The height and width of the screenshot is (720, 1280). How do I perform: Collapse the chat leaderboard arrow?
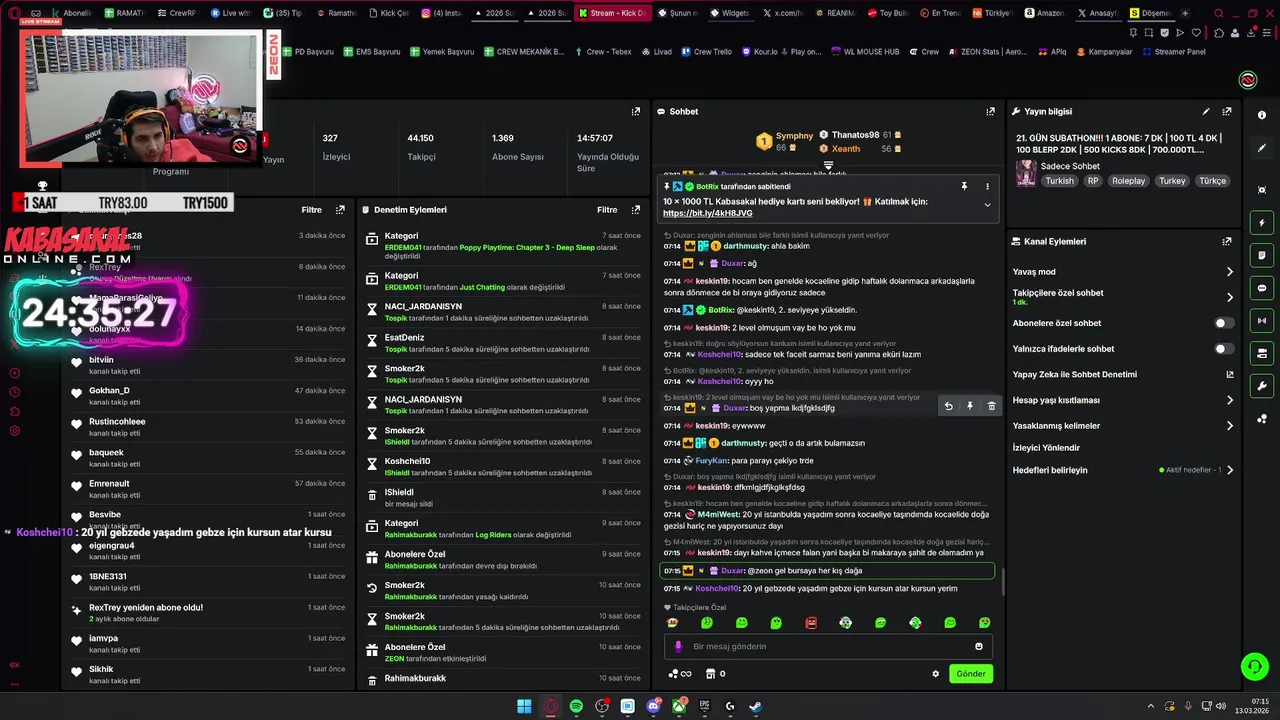(828, 165)
